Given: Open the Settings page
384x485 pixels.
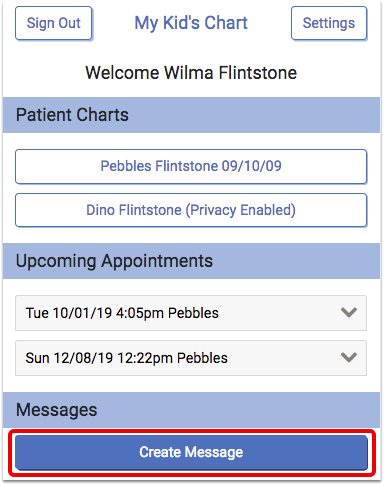Looking at the screenshot, I should pyautogui.click(x=329, y=23).
